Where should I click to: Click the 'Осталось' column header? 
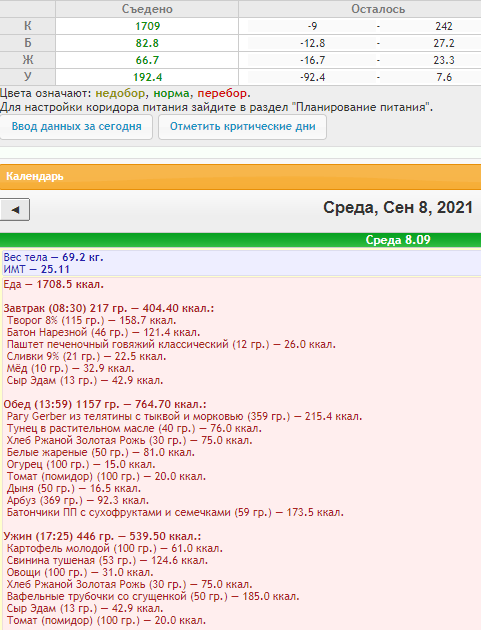(x=378, y=9)
